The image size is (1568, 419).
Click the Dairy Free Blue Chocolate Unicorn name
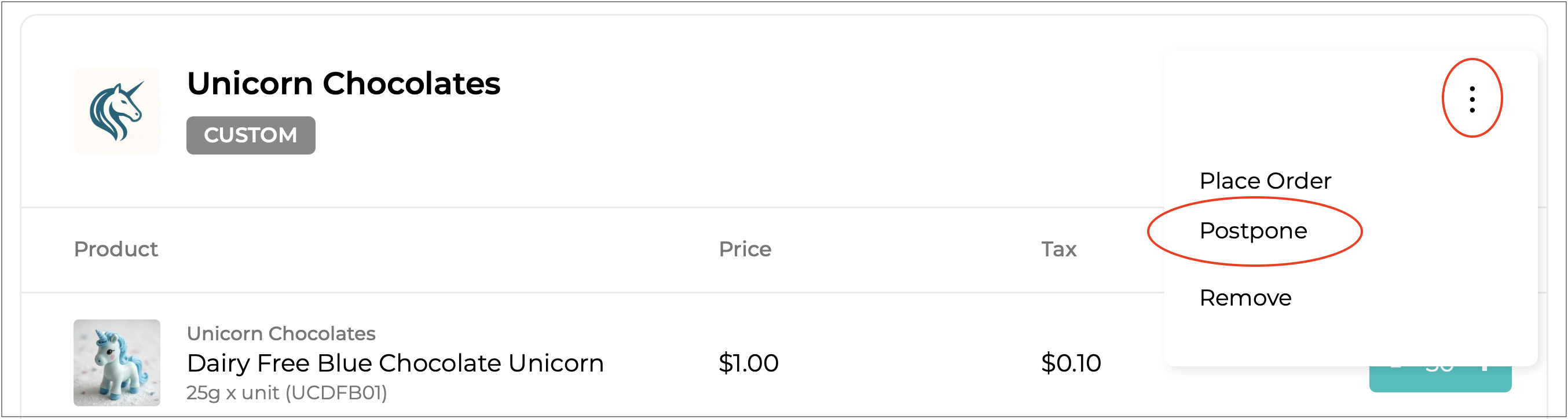(395, 363)
